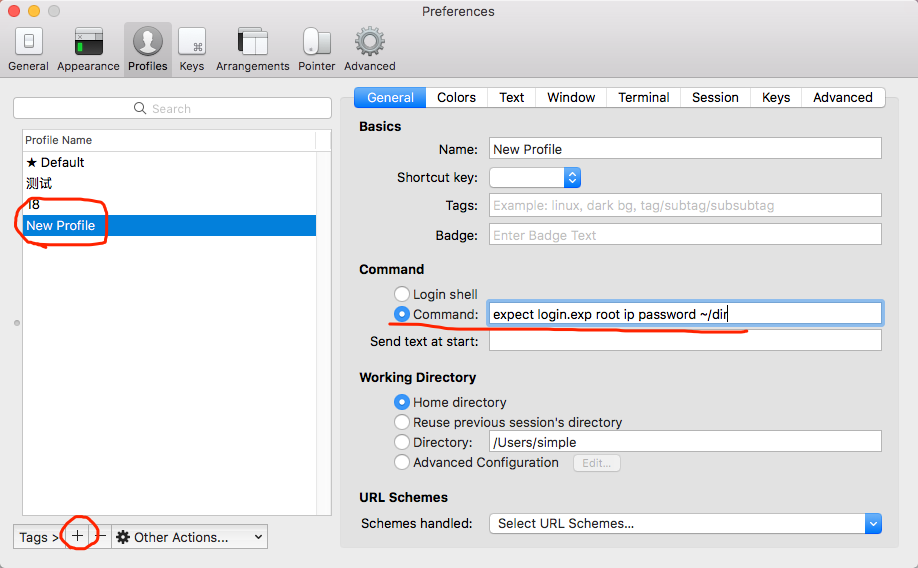Screen dimensions: 918x568
Task: Select the 18 profile row
Action: click(x=169, y=204)
